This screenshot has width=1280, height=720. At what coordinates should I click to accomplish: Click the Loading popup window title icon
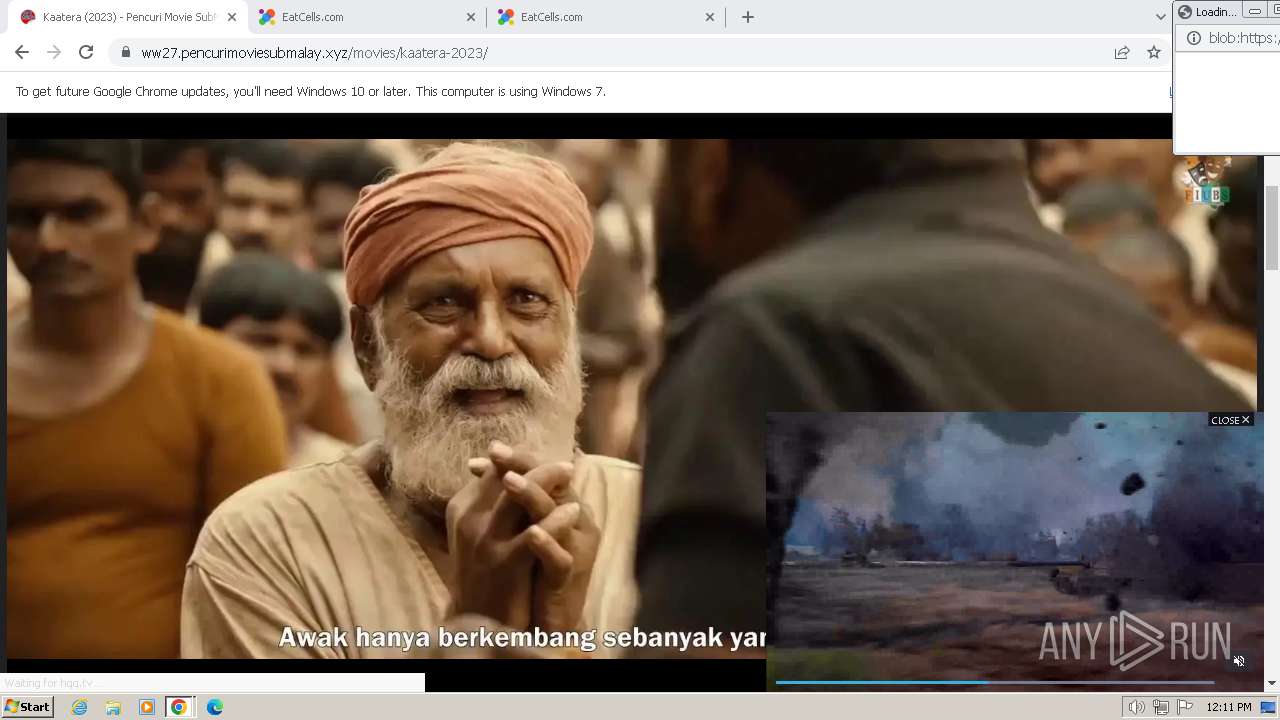coord(1185,12)
